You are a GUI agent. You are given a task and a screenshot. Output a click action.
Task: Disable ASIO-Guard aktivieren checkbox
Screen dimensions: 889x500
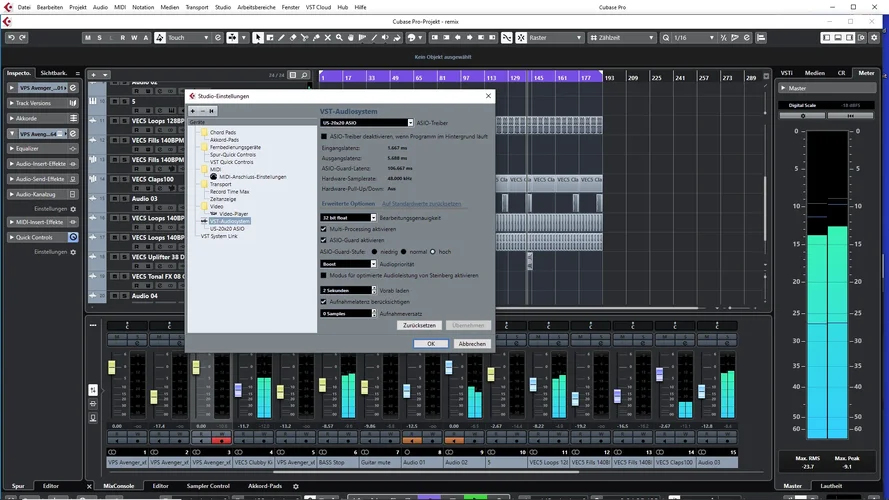tap(324, 240)
